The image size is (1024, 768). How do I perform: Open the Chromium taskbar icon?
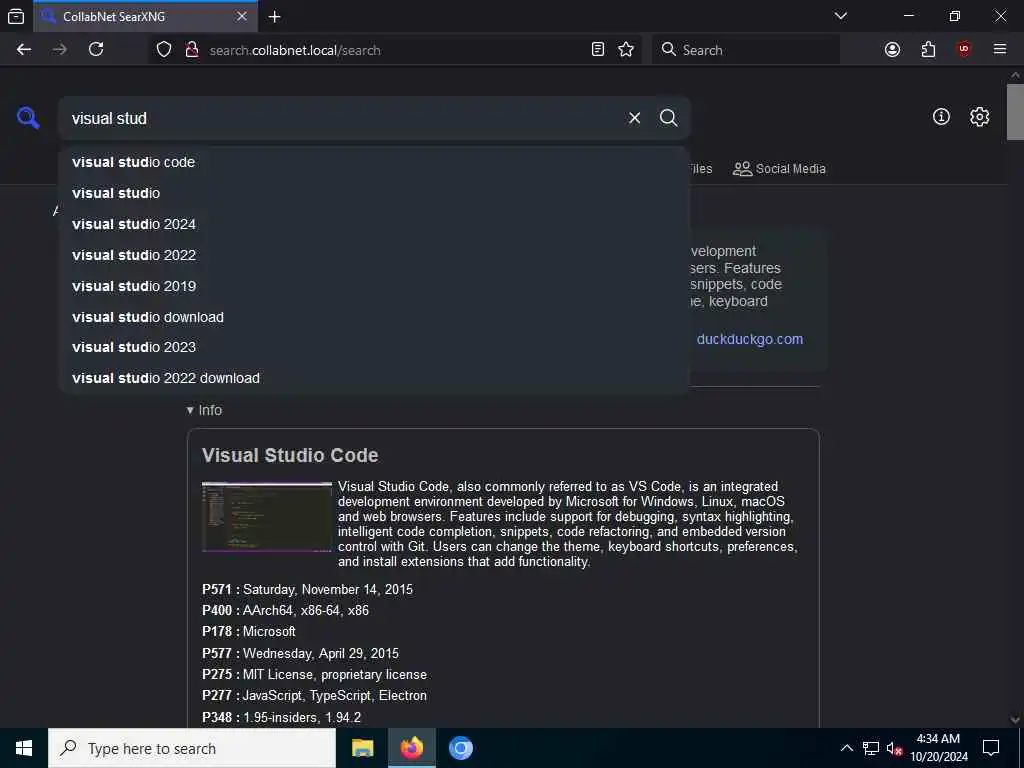point(460,748)
